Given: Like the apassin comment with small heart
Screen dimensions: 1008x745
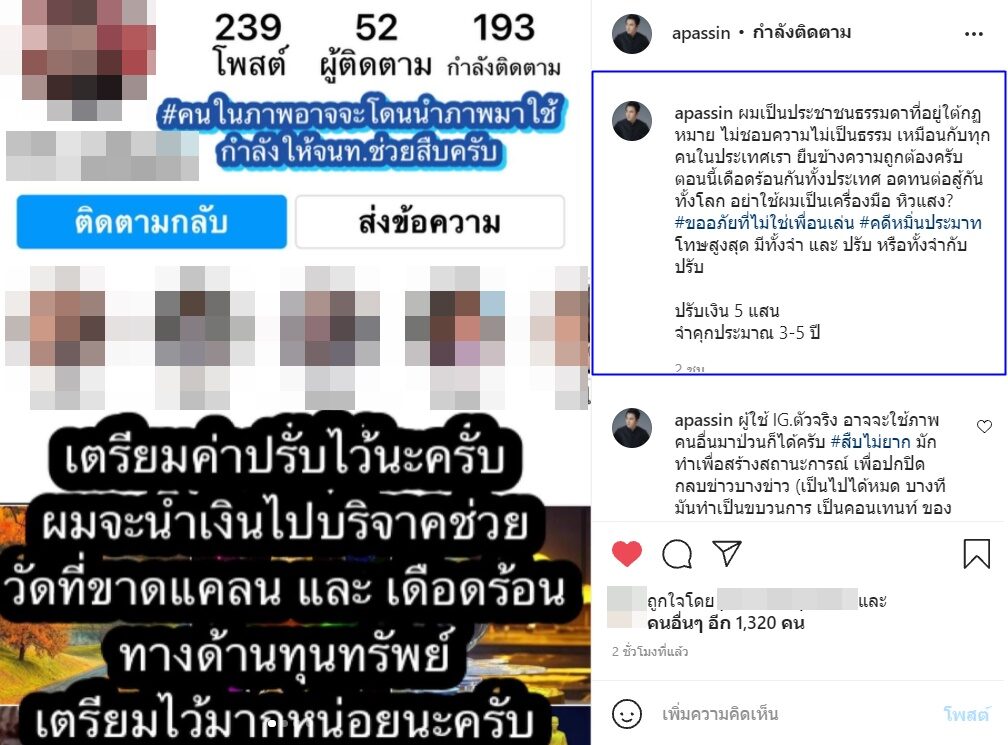Looking at the screenshot, I should [x=984, y=426].
